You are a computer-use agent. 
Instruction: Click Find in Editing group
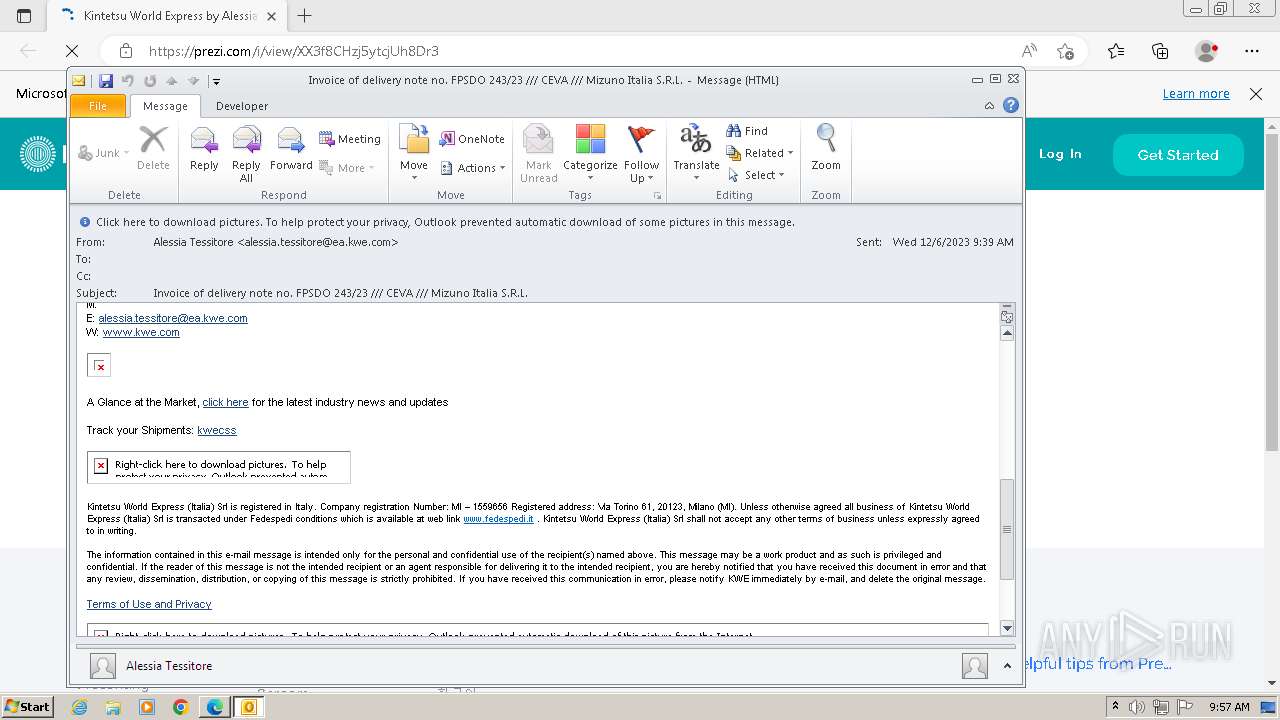click(747, 131)
